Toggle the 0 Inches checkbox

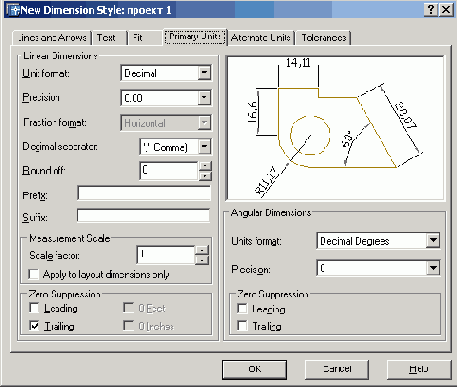tap(128, 326)
